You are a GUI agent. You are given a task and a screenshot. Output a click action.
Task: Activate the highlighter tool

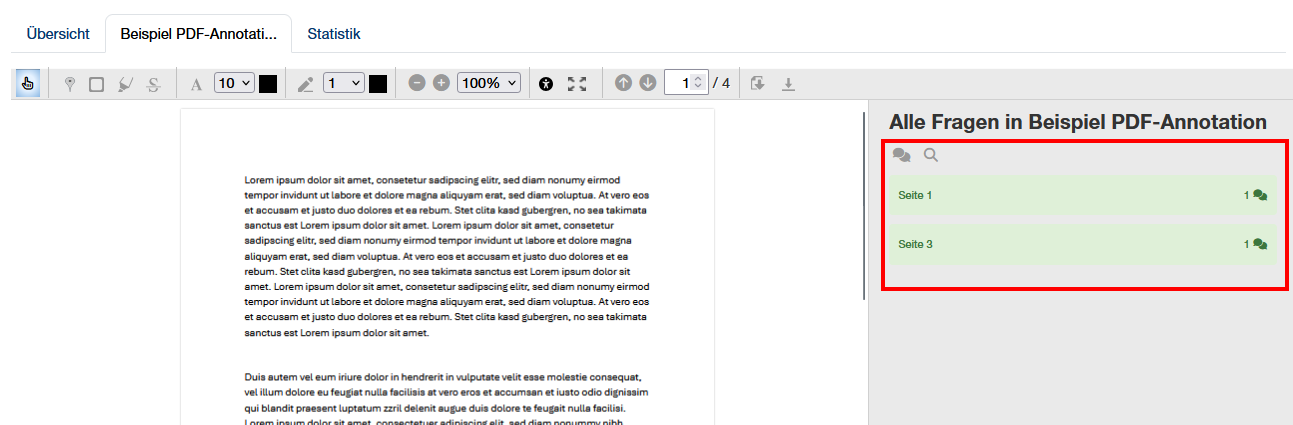point(125,84)
